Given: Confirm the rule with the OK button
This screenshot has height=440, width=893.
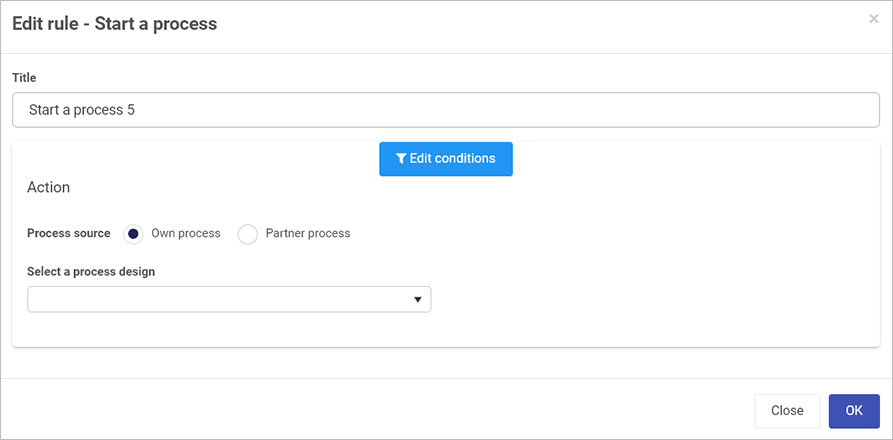Looking at the screenshot, I should (x=854, y=411).
